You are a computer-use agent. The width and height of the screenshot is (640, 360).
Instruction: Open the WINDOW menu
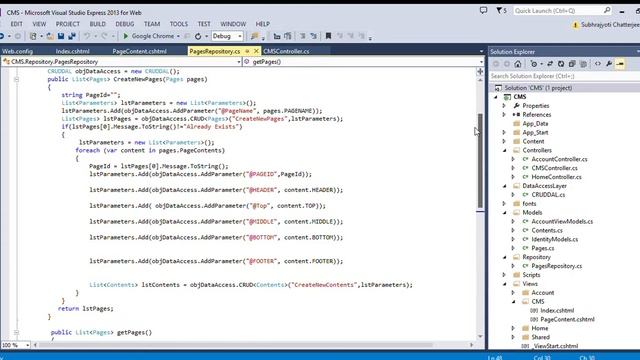coord(233,24)
